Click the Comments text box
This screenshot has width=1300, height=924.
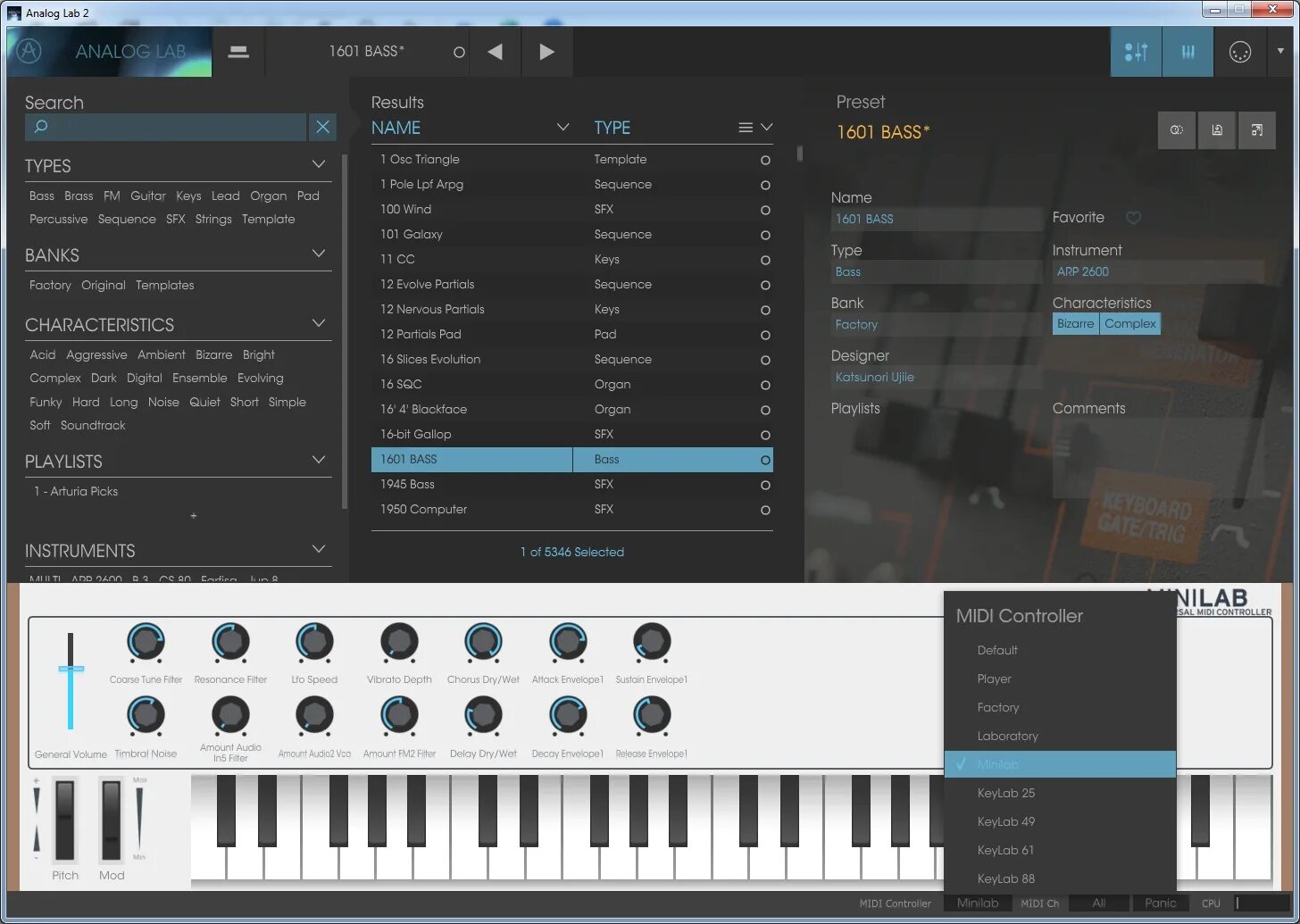point(1158,458)
